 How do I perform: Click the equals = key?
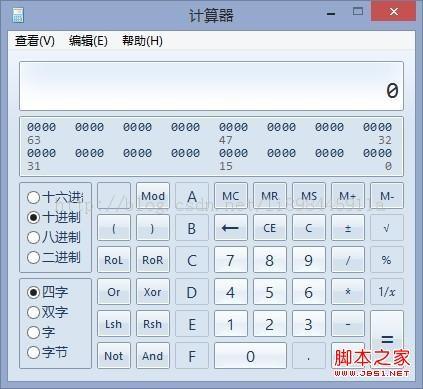click(x=387, y=340)
